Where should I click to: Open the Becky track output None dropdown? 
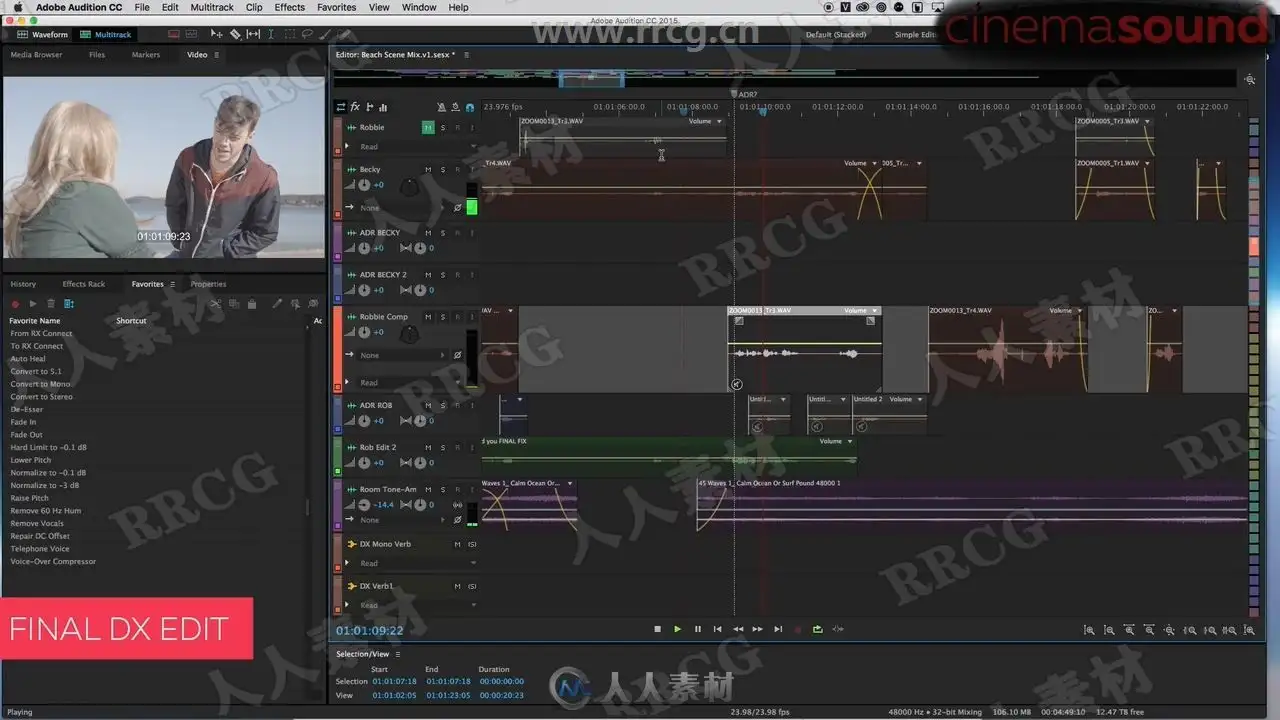tap(402, 208)
